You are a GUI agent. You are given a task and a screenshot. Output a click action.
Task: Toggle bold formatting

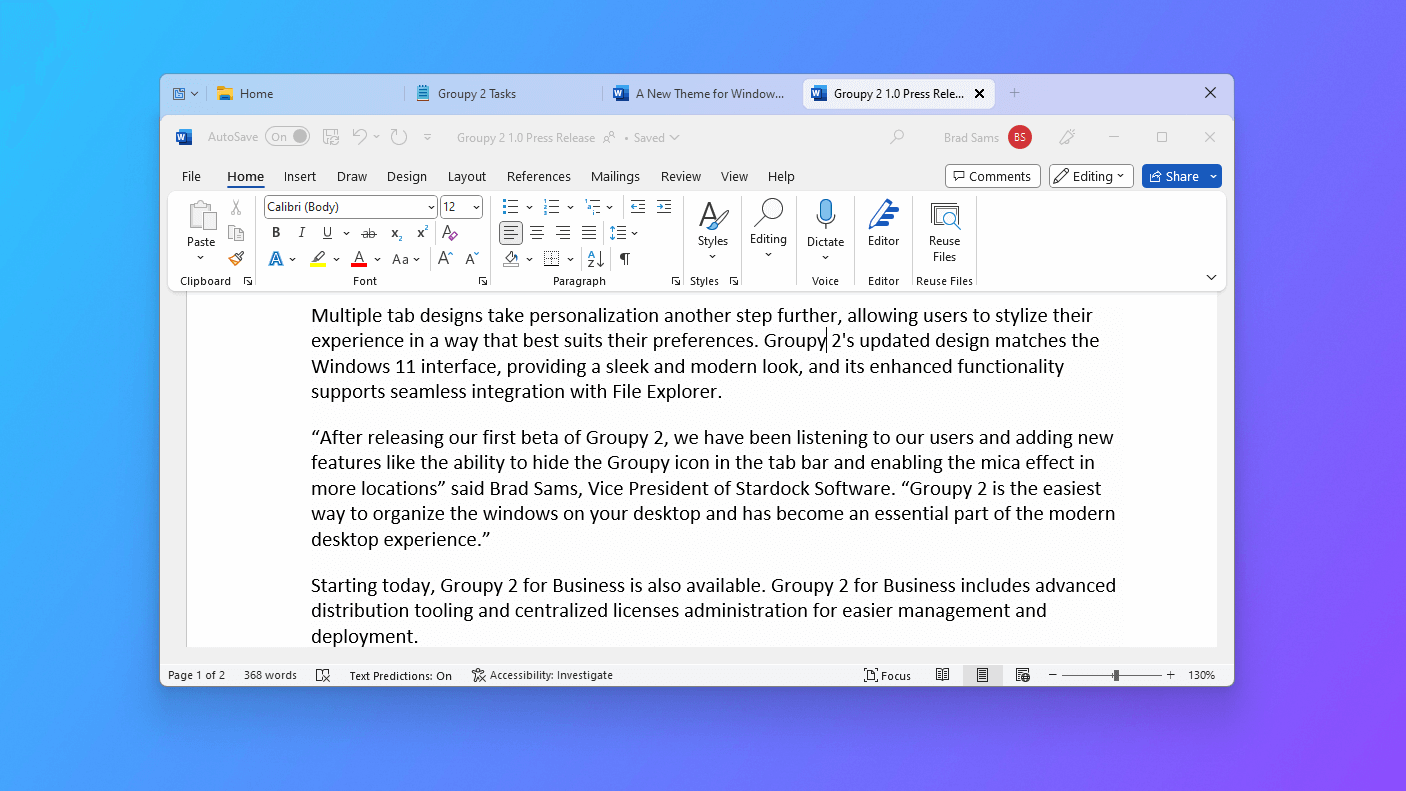(276, 233)
